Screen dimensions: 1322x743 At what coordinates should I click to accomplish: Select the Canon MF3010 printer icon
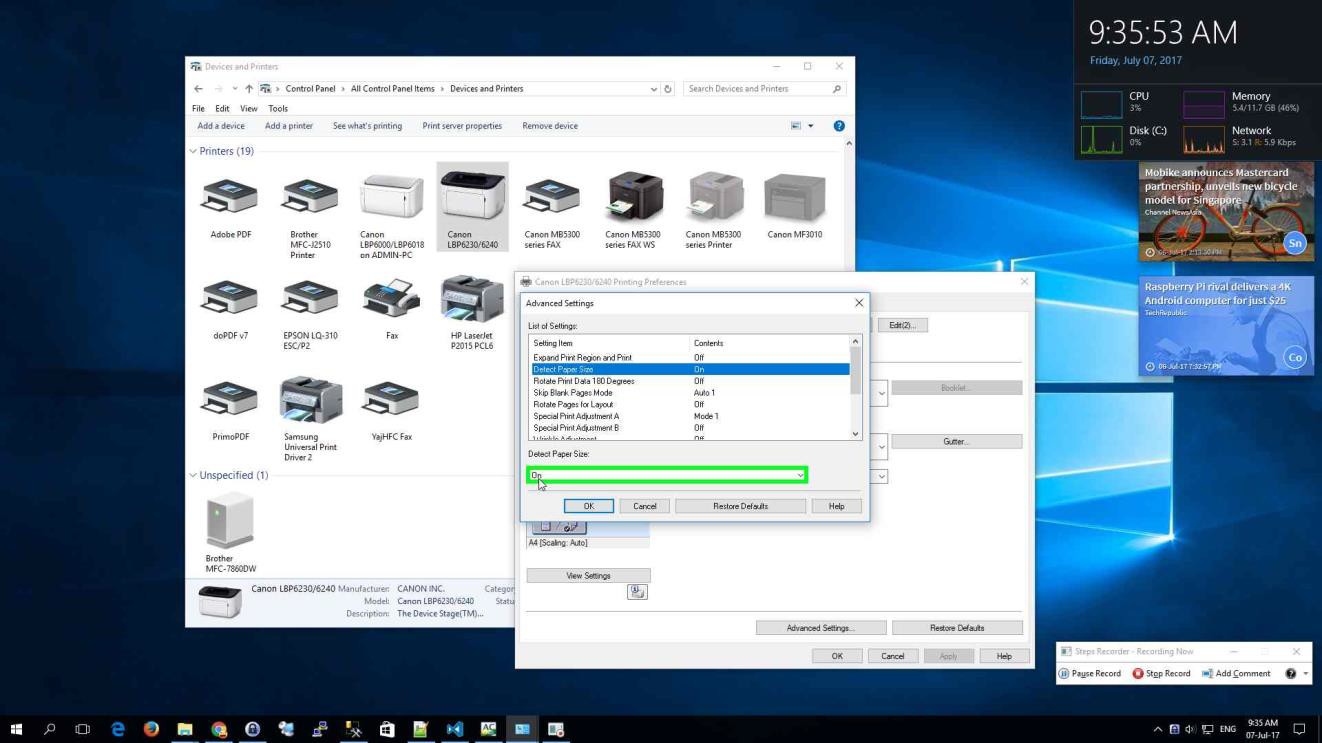click(794, 196)
